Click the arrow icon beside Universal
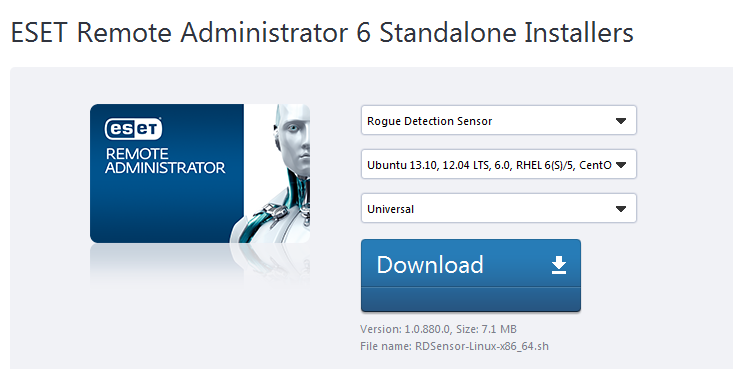 (x=621, y=209)
